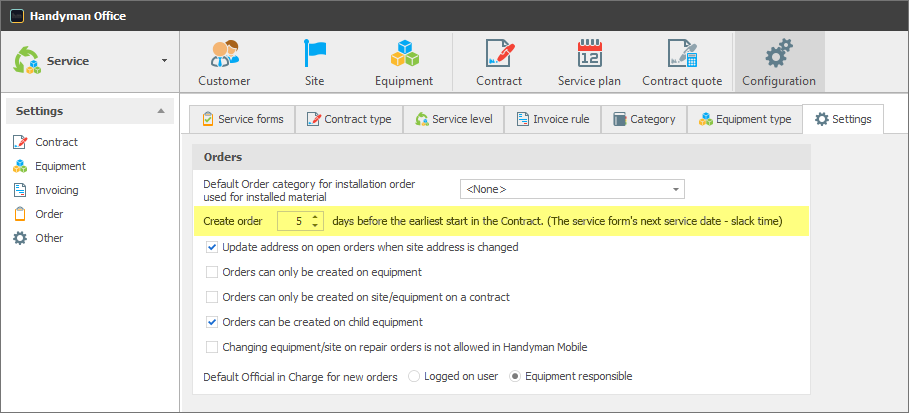Open the Service module dropdown arrow
Screen dimensions: 909x413
pos(165,61)
